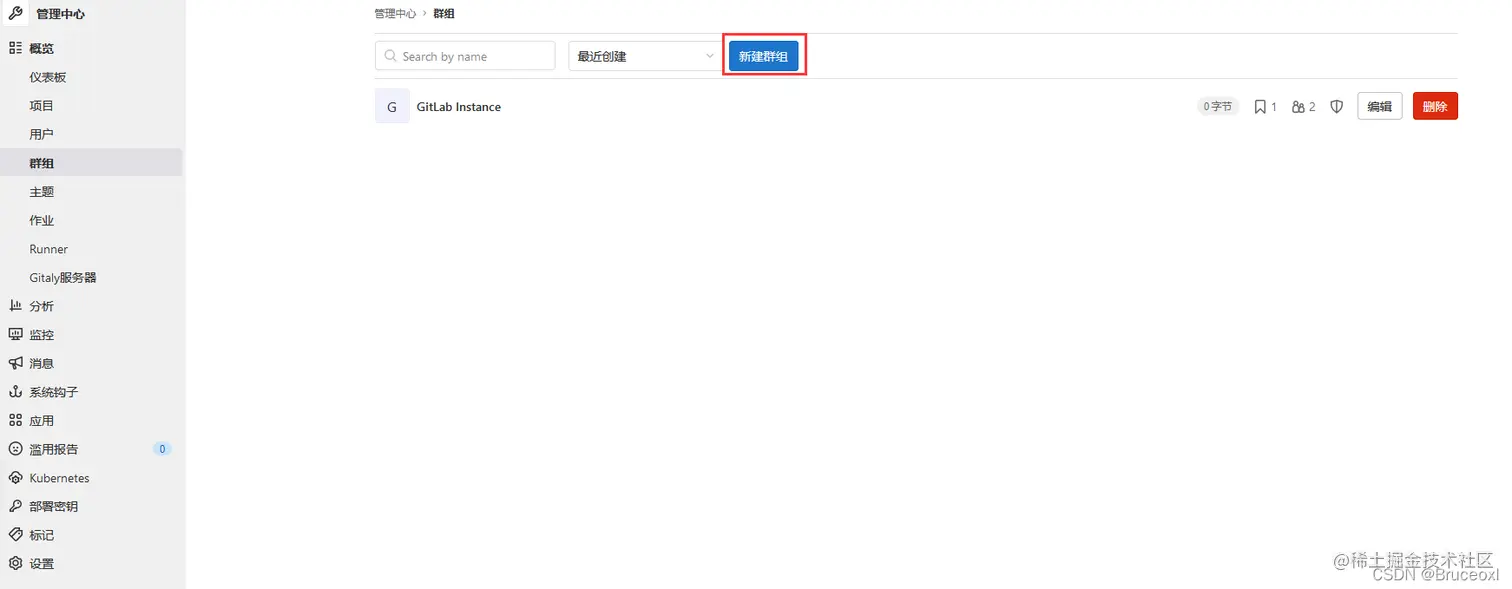Click the Search by name field
Screen dimensions: 1512x589
(465, 56)
